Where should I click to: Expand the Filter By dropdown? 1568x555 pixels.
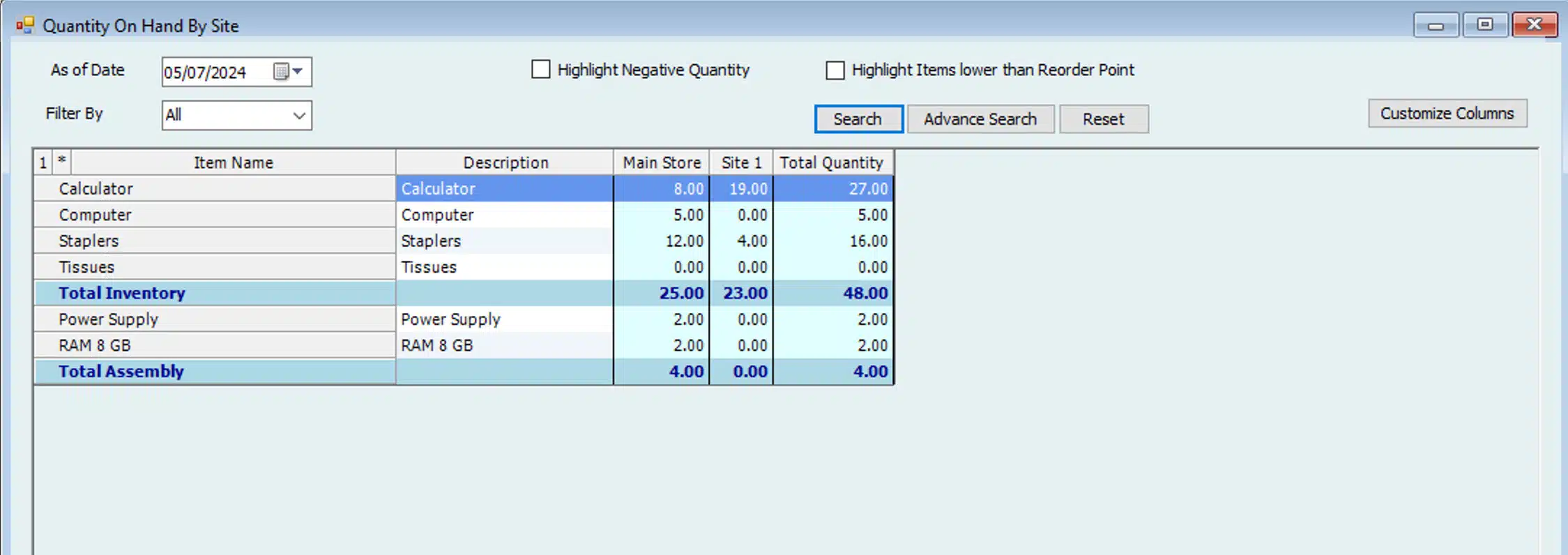(x=299, y=116)
